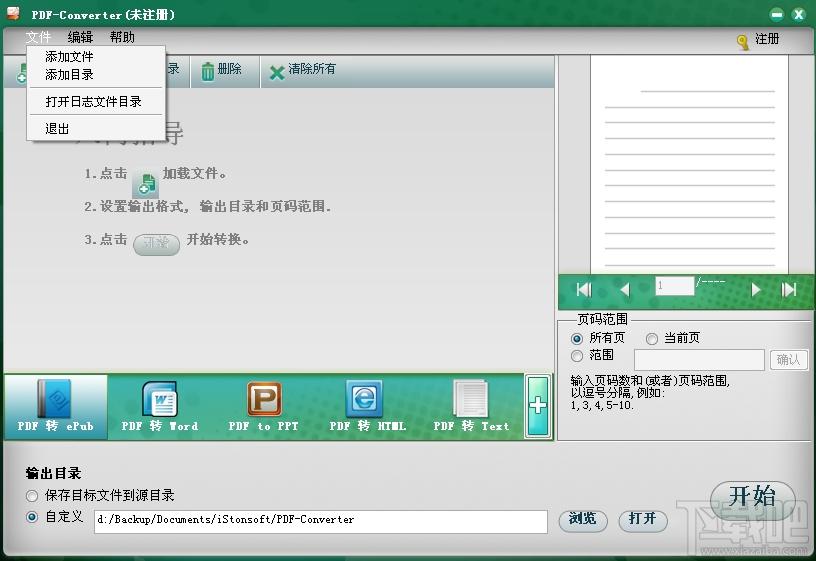Click the app icon in title bar
Screen dimensions: 816x561
click(x=13, y=14)
